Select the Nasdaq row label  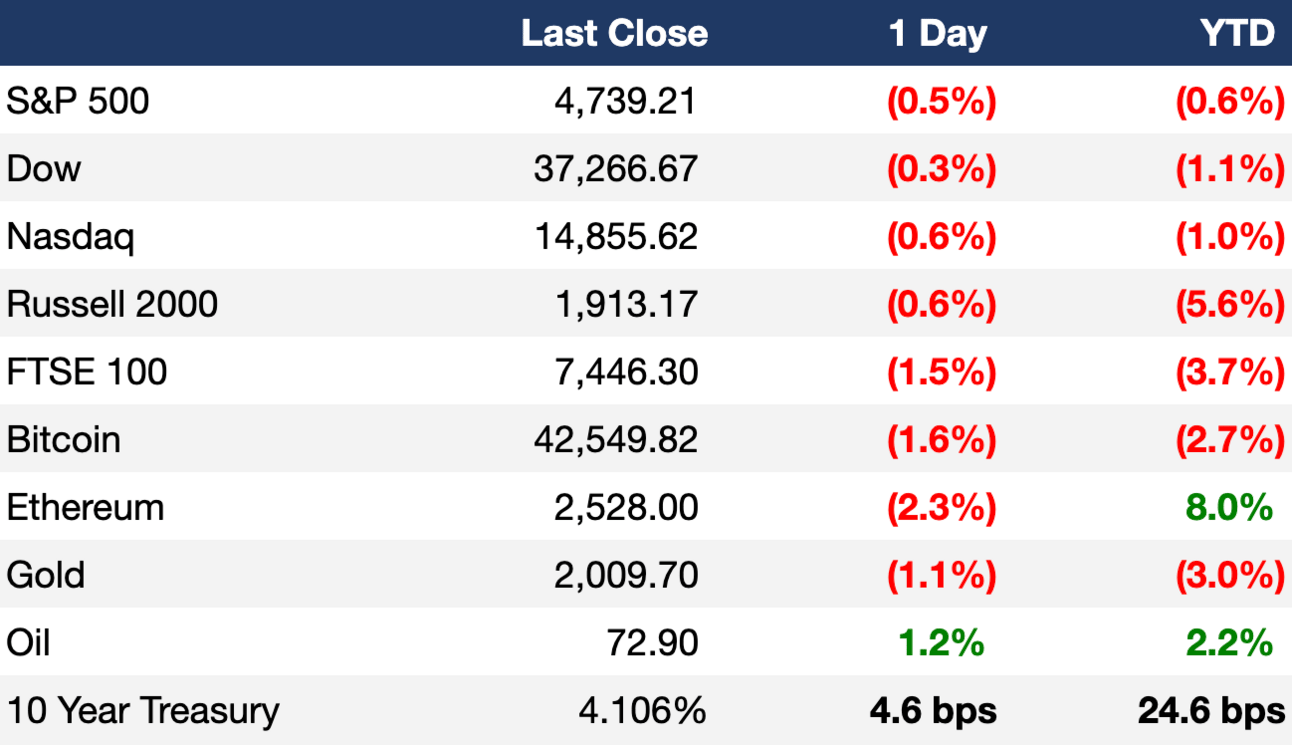click(70, 237)
